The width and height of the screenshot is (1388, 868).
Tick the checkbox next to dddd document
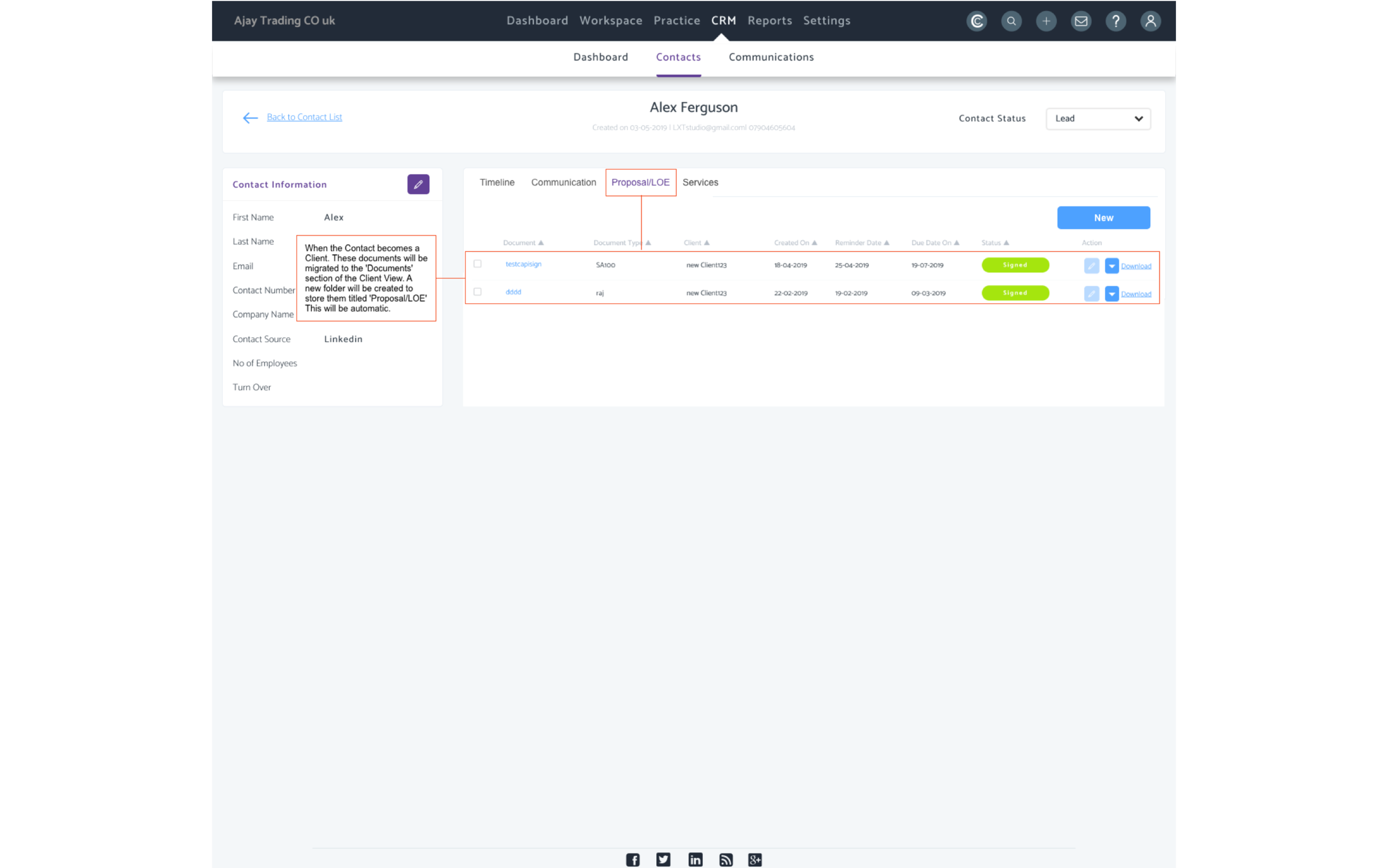478,291
